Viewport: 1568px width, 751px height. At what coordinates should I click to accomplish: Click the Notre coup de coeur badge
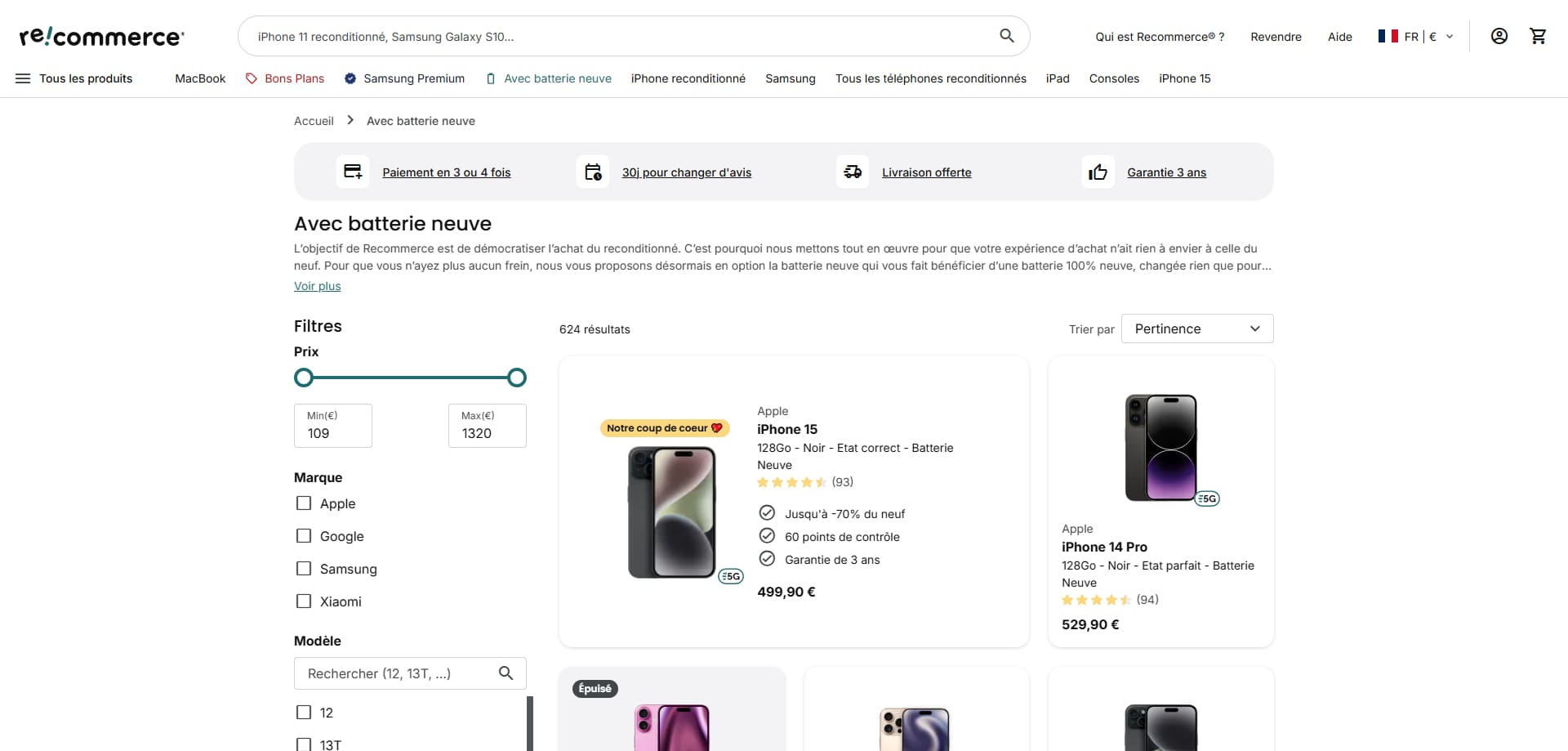[x=665, y=427]
